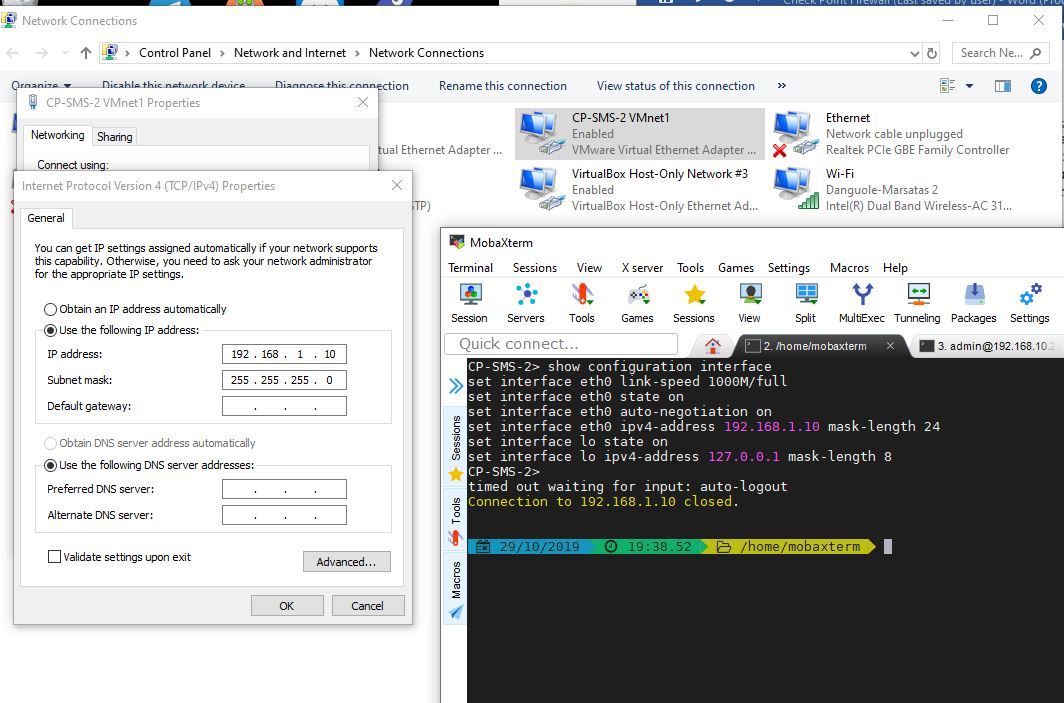Select the /home/mobaxterm terminal tab

click(814, 346)
